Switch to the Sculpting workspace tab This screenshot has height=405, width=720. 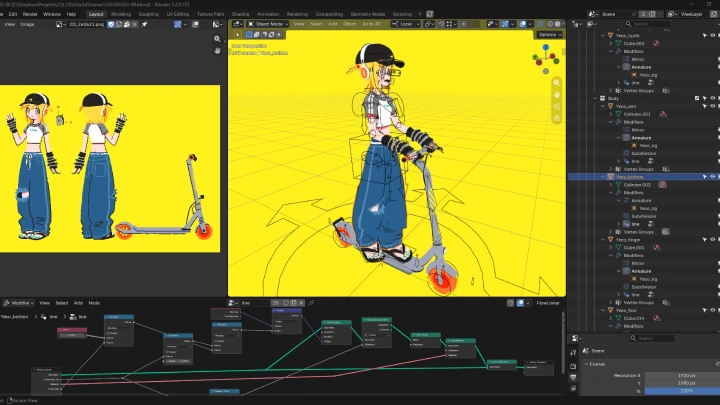(149, 14)
